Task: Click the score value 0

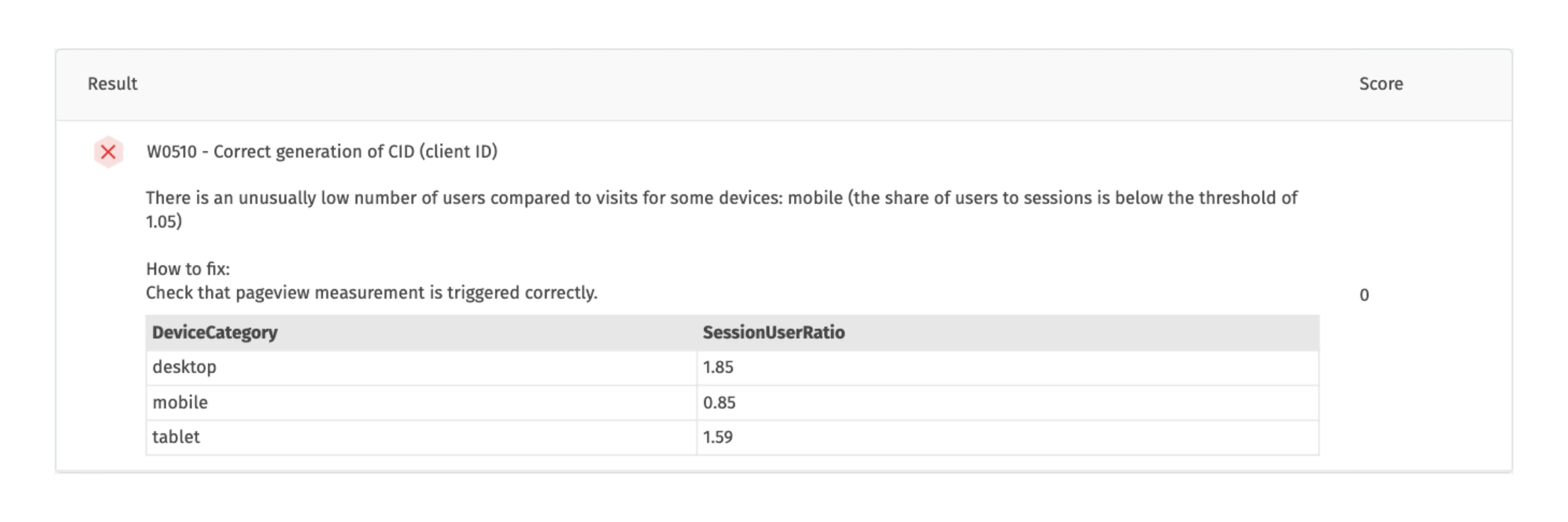Action: click(x=1364, y=295)
